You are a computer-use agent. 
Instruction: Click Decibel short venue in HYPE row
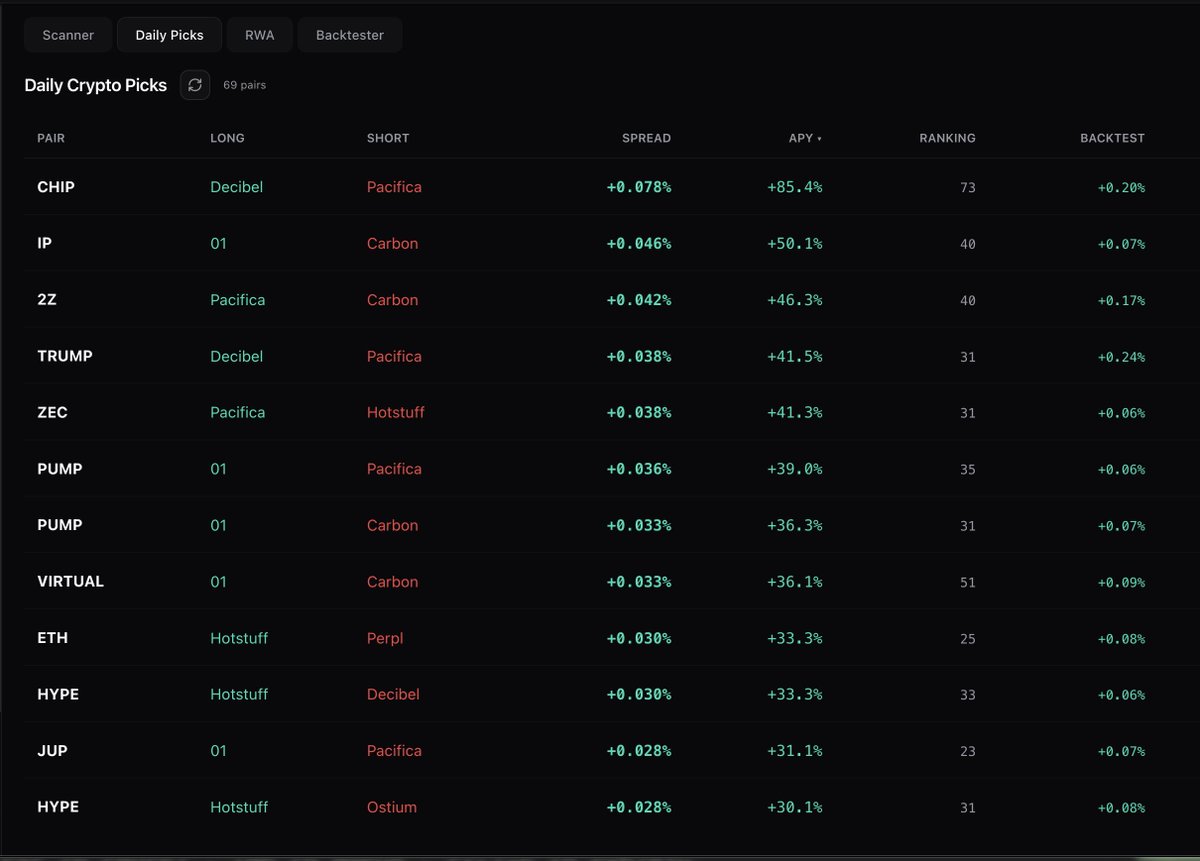tap(393, 694)
